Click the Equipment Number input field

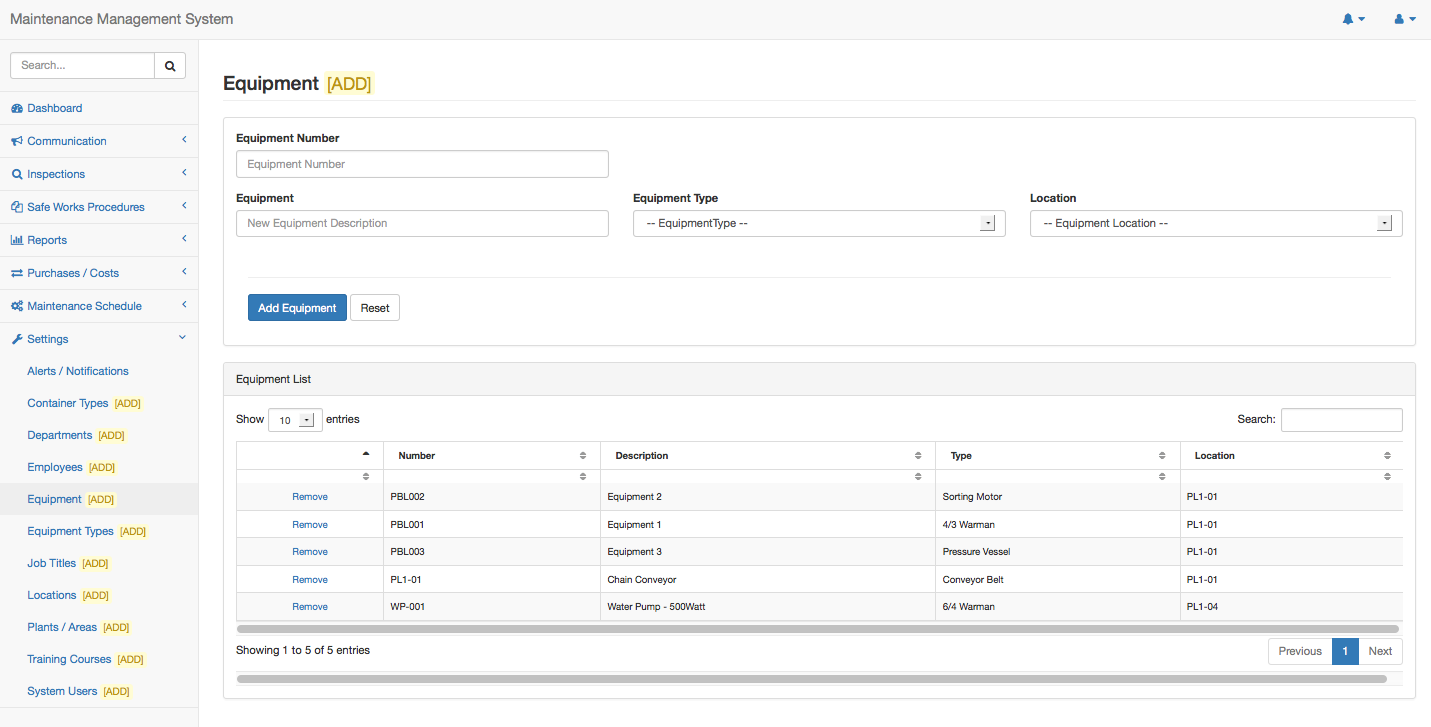(x=422, y=164)
